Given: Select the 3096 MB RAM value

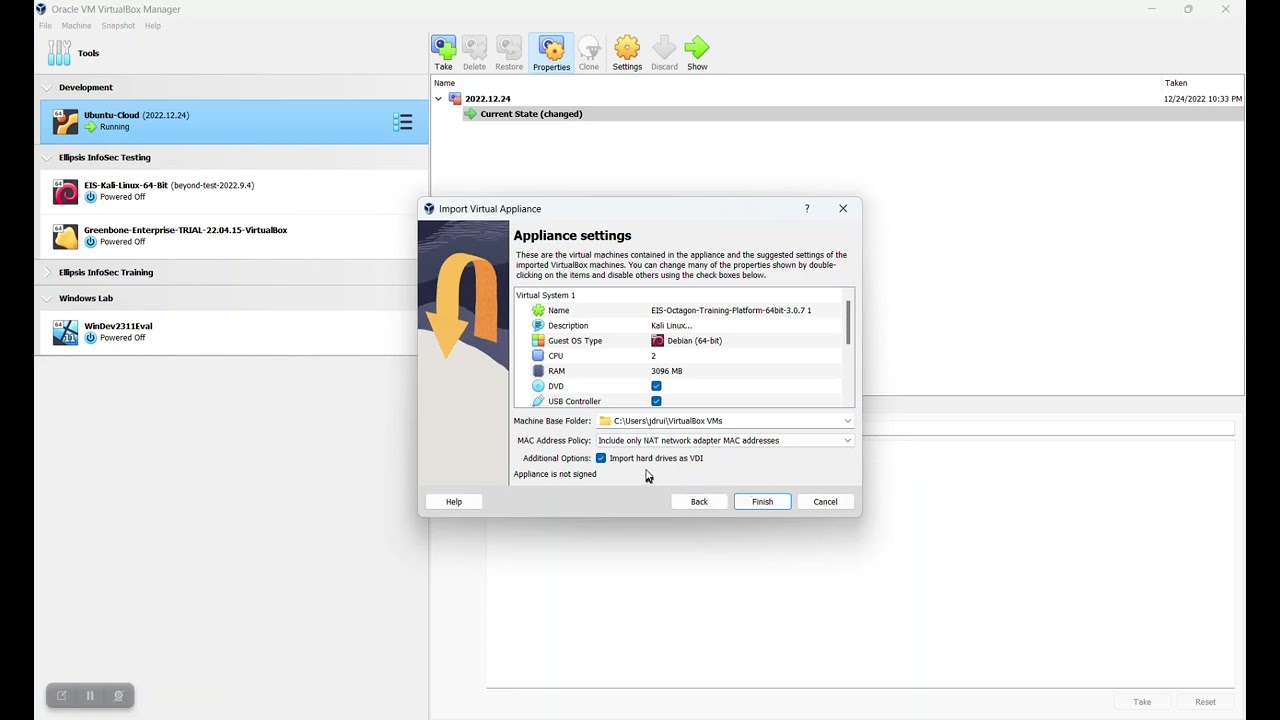Looking at the screenshot, I should [x=667, y=371].
